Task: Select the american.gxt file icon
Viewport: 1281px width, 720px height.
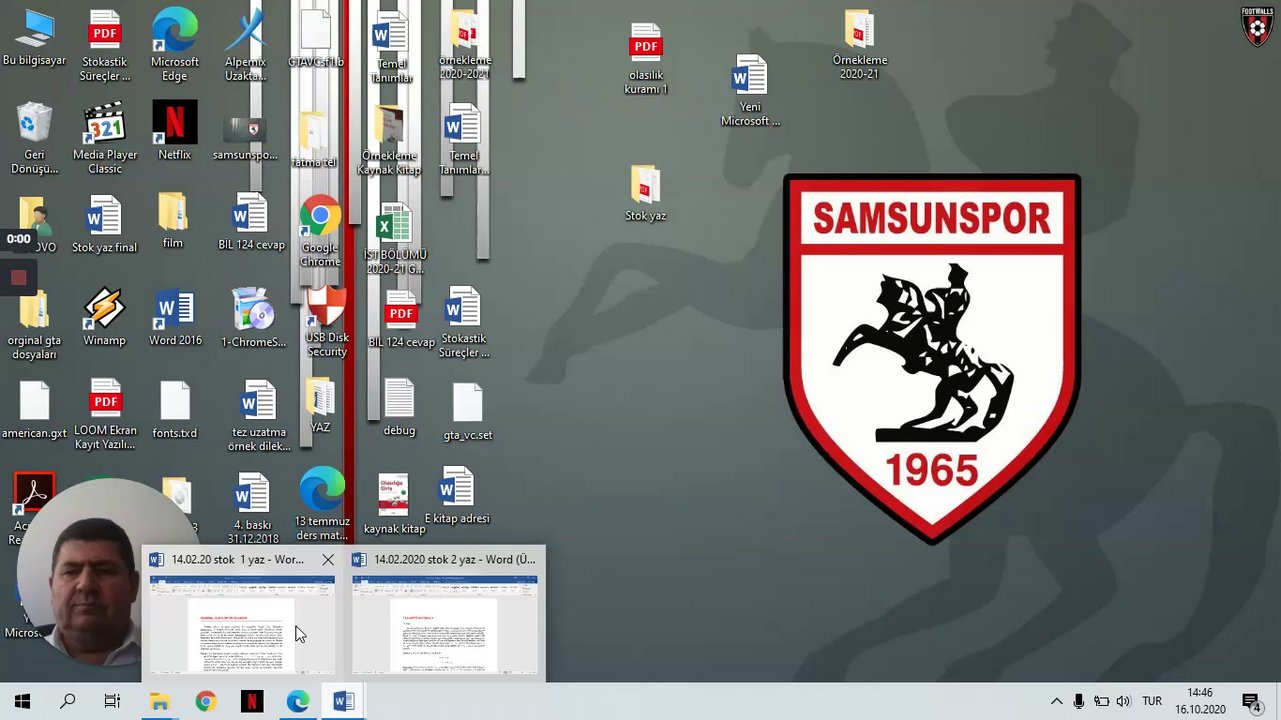Action: (34, 411)
